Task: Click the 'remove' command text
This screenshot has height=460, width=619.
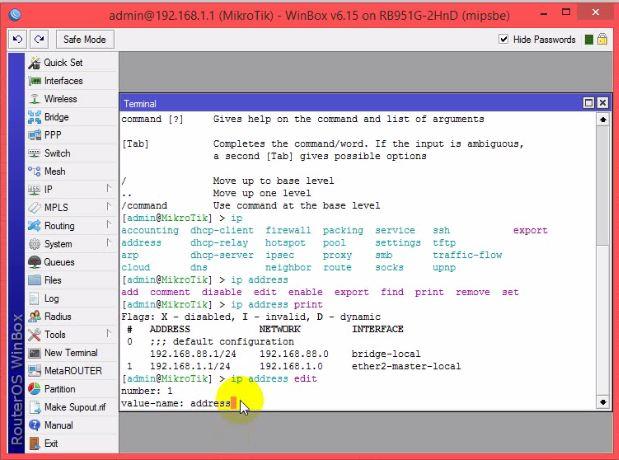Action: click(473, 292)
